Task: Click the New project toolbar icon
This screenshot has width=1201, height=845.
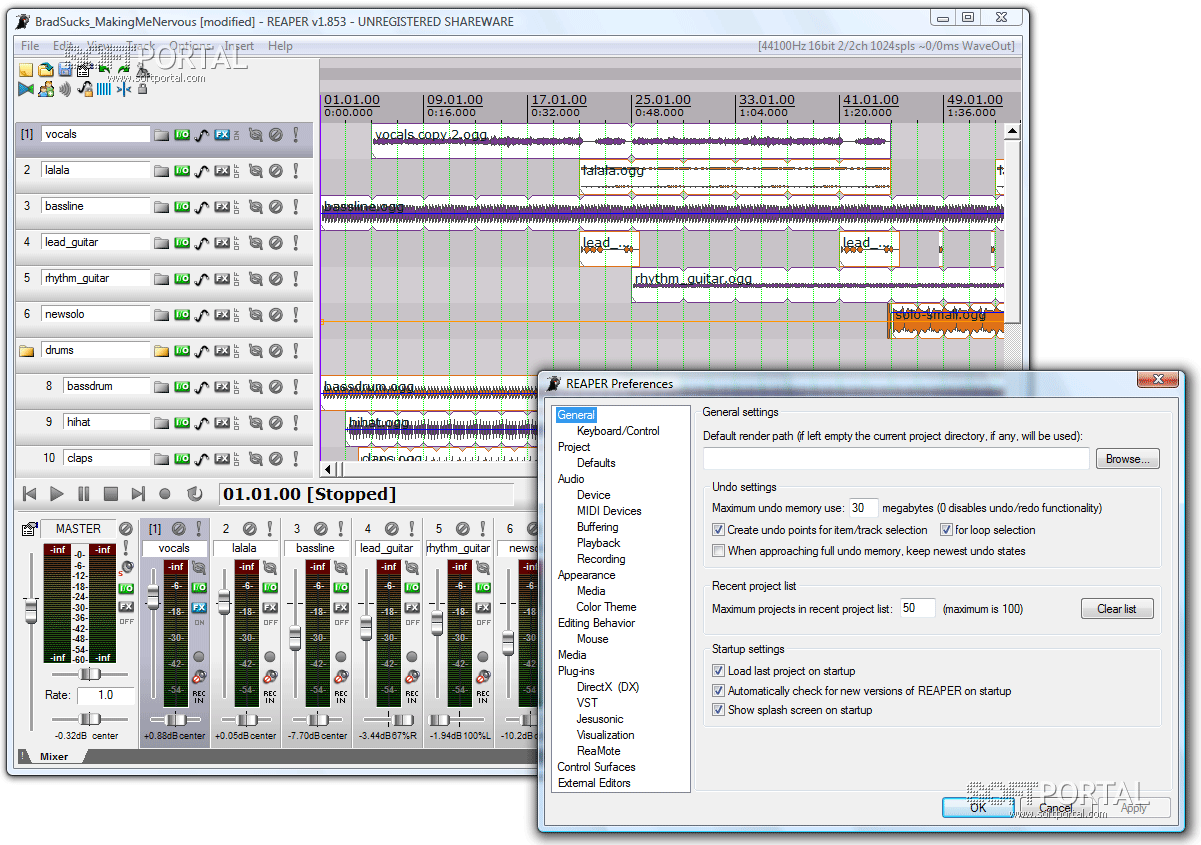Action: point(26,70)
